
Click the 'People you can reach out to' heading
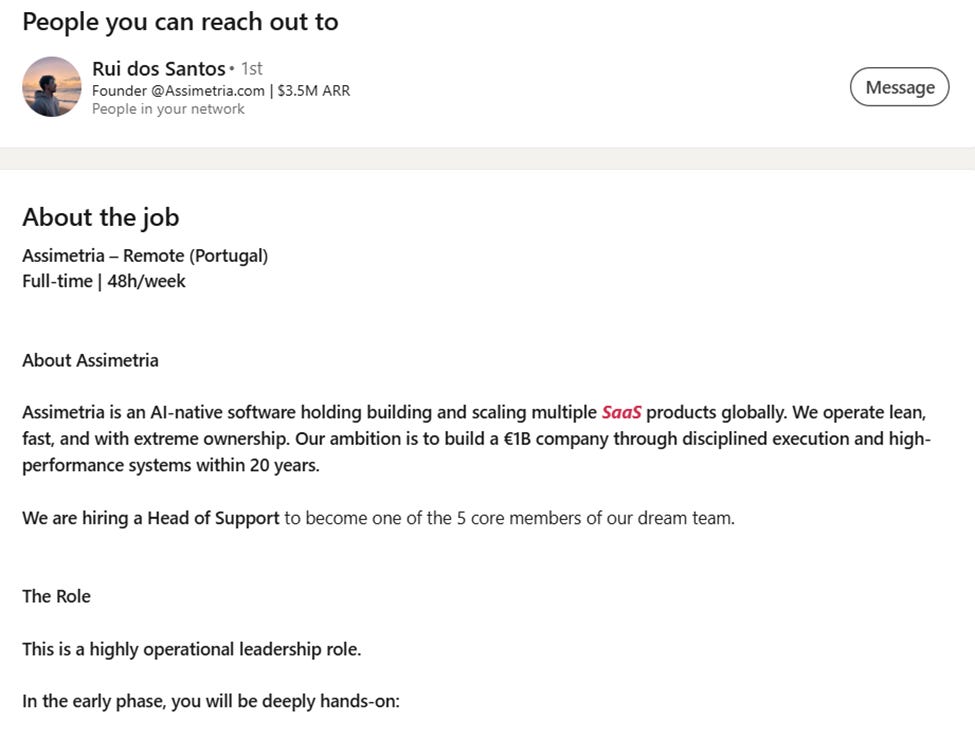[180, 22]
